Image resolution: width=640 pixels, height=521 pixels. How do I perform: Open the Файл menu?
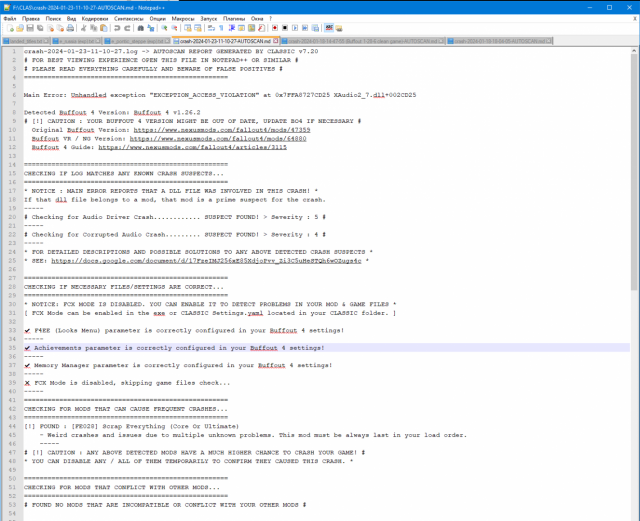tap(10, 19)
